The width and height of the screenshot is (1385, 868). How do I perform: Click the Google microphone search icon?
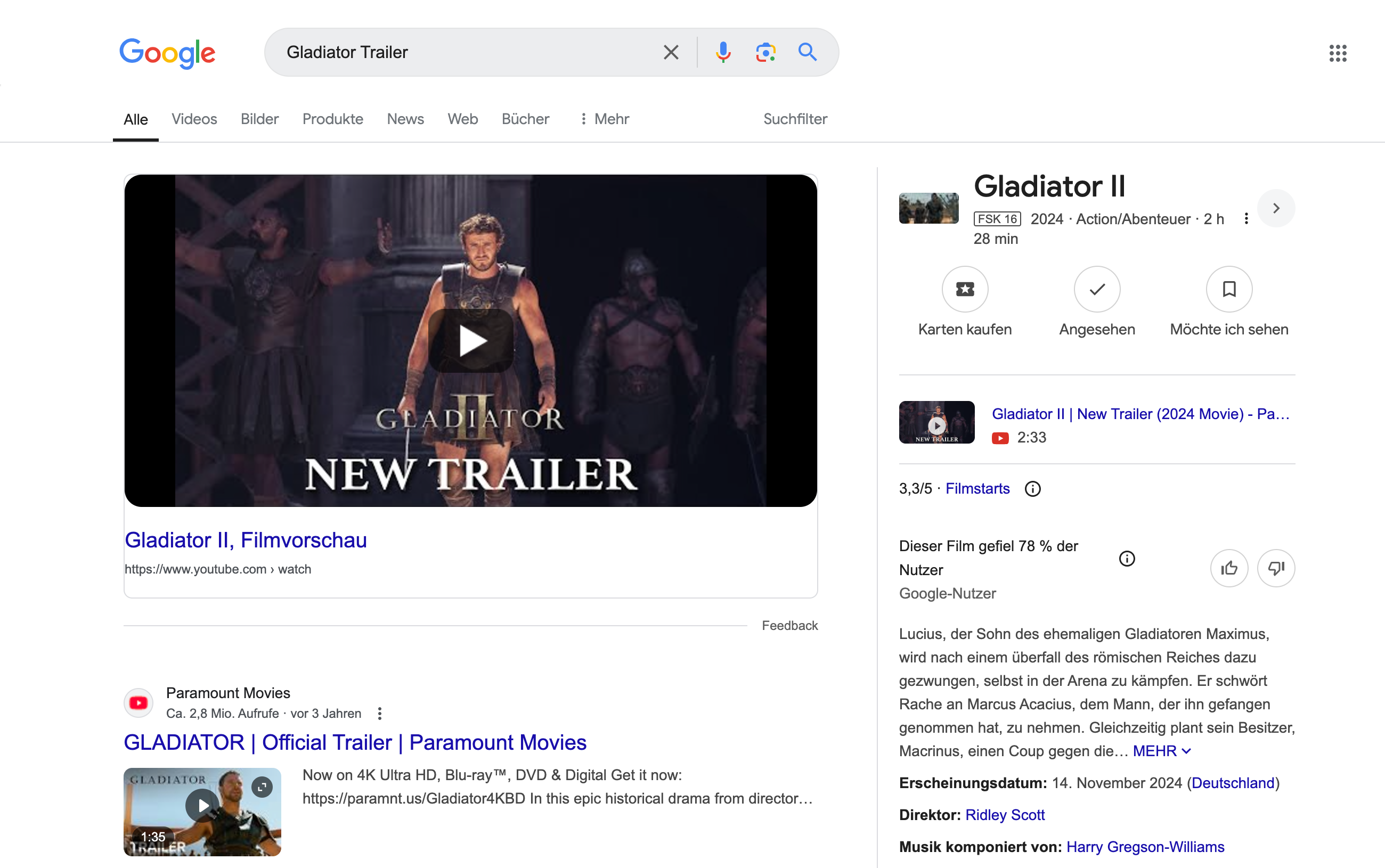[x=721, y=52]
